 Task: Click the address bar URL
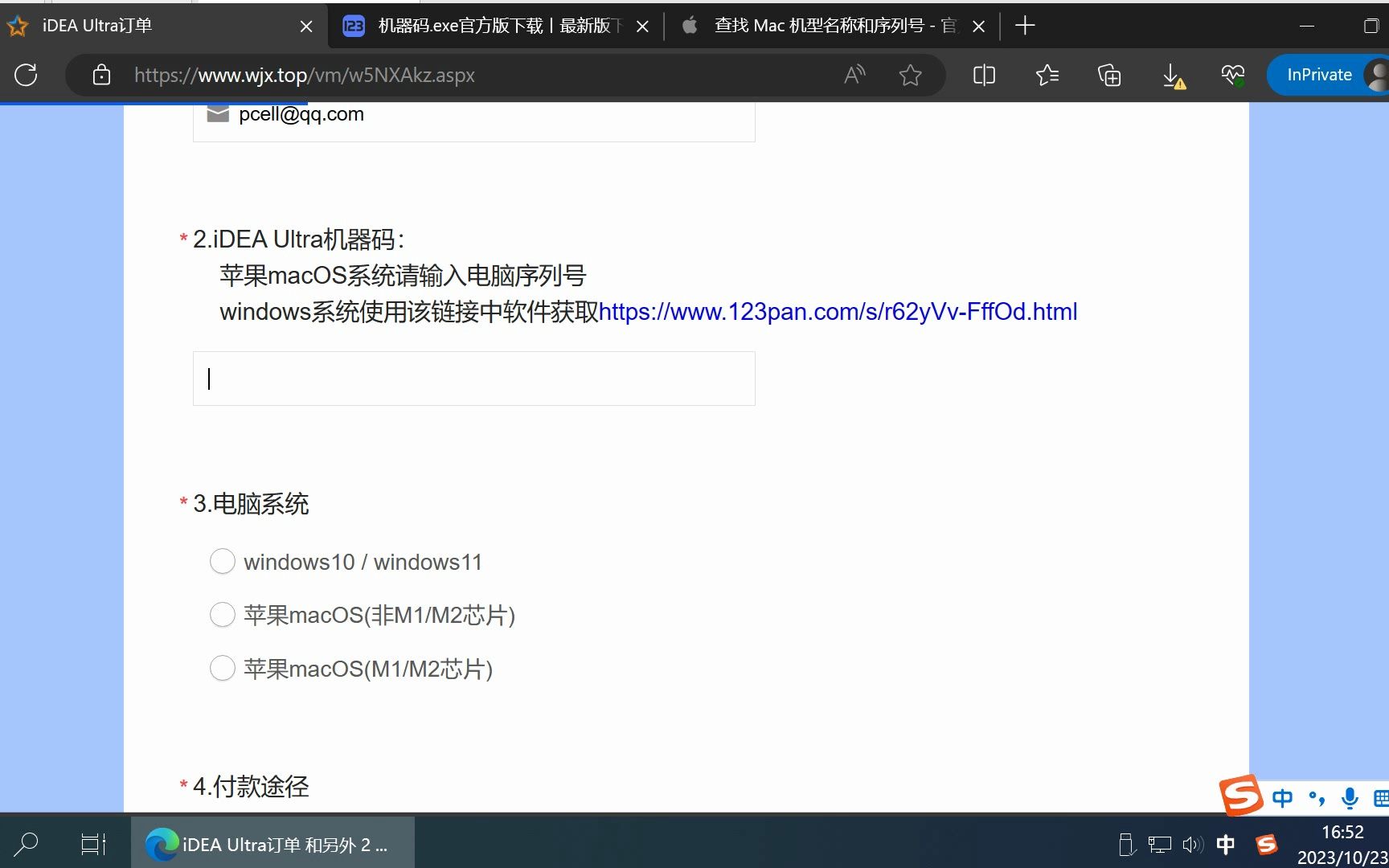click(x=304, y=75)
